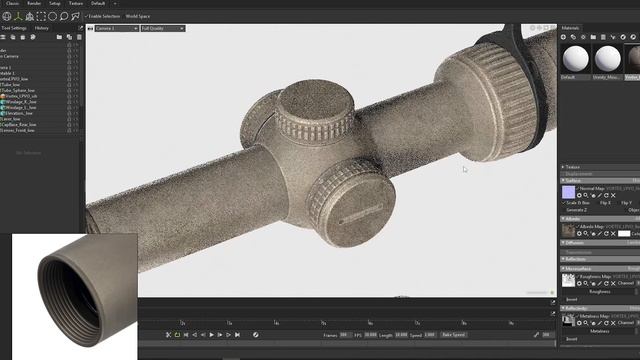
Task: Click the white Albedo color swatch
Action: (x=624, y=233)
